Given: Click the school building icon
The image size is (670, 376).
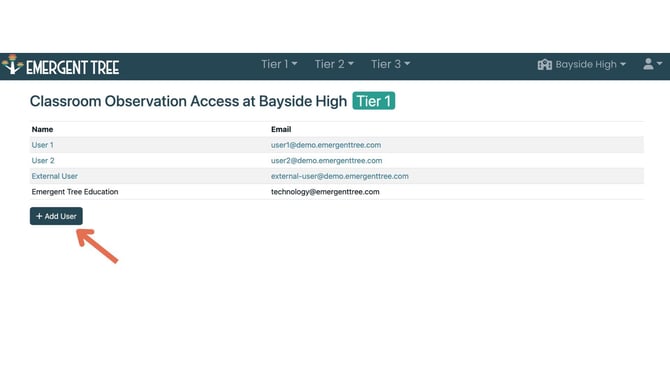Looking at the screenshot, I should pyautogui.click(x=544, y=65).
